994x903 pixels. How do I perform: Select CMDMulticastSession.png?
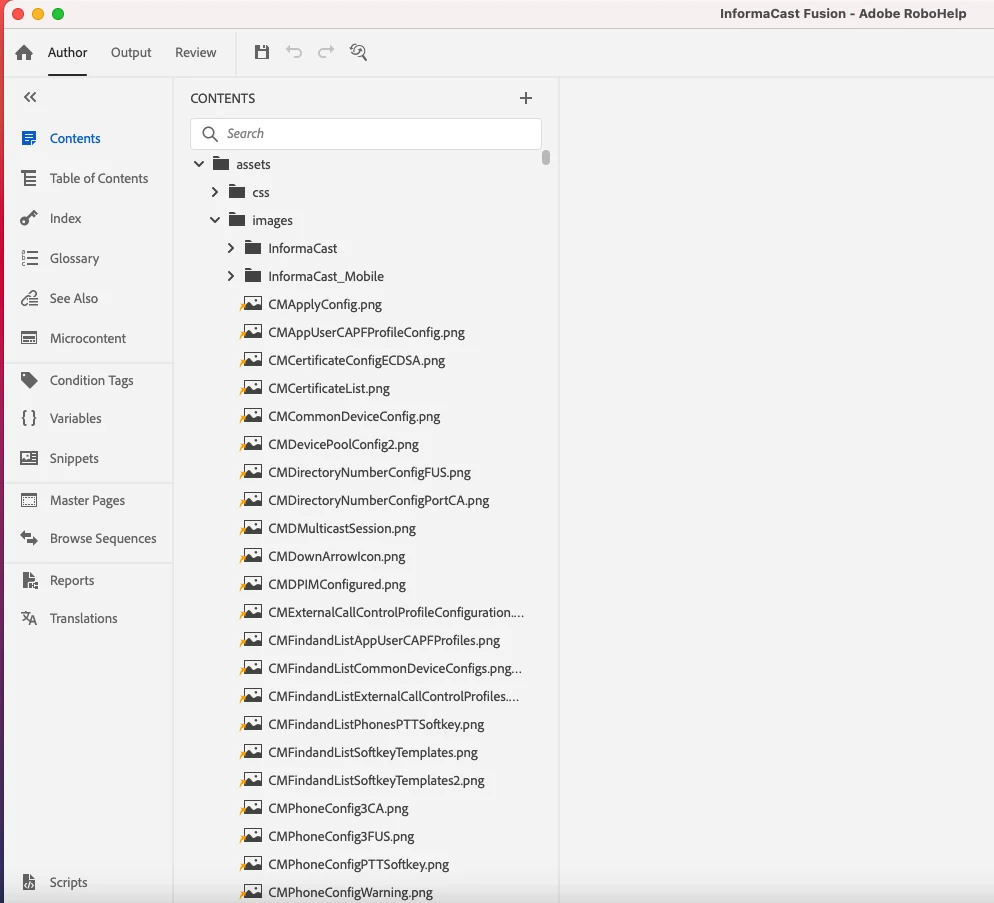point(342,528)
